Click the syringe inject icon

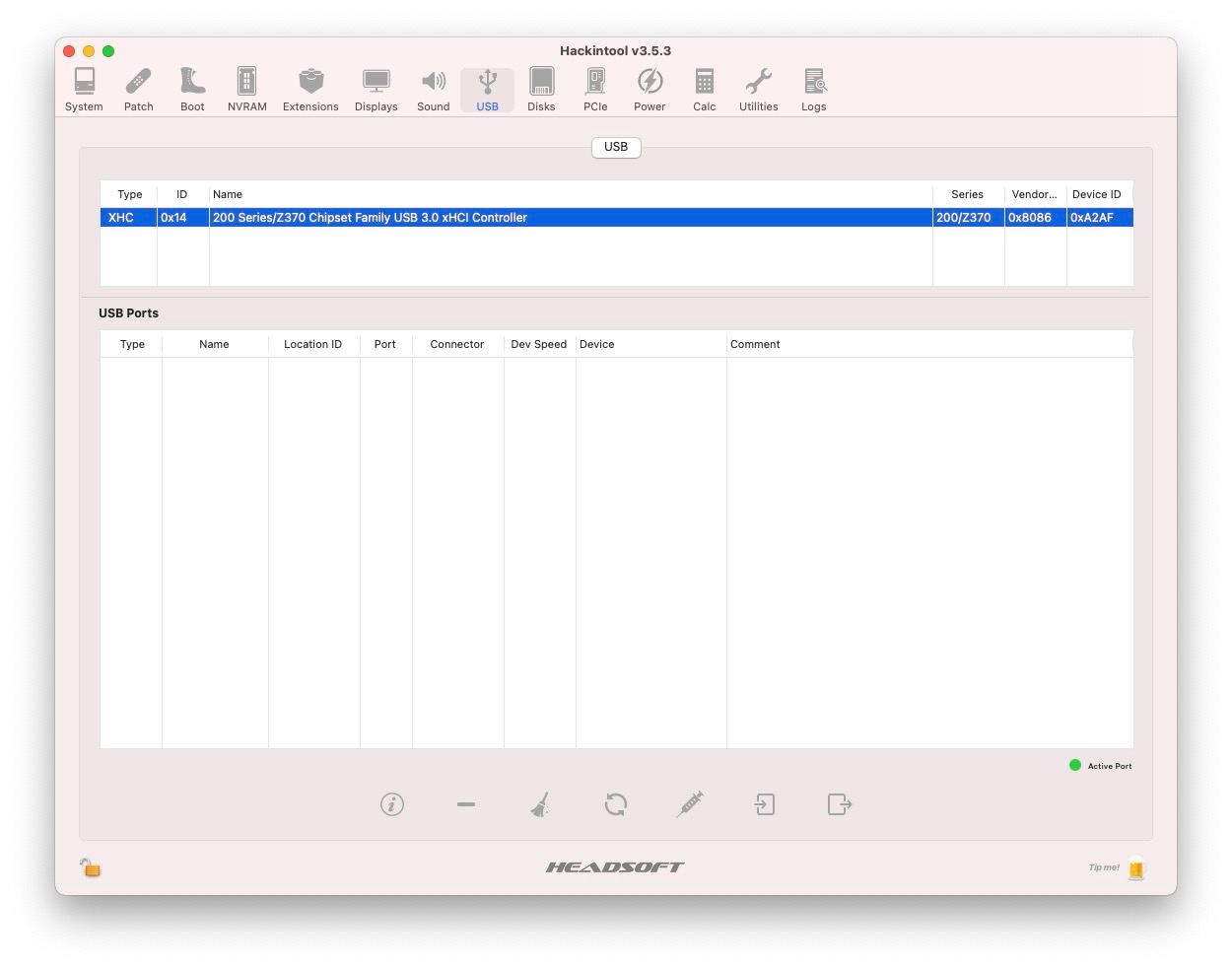point(691,804)
